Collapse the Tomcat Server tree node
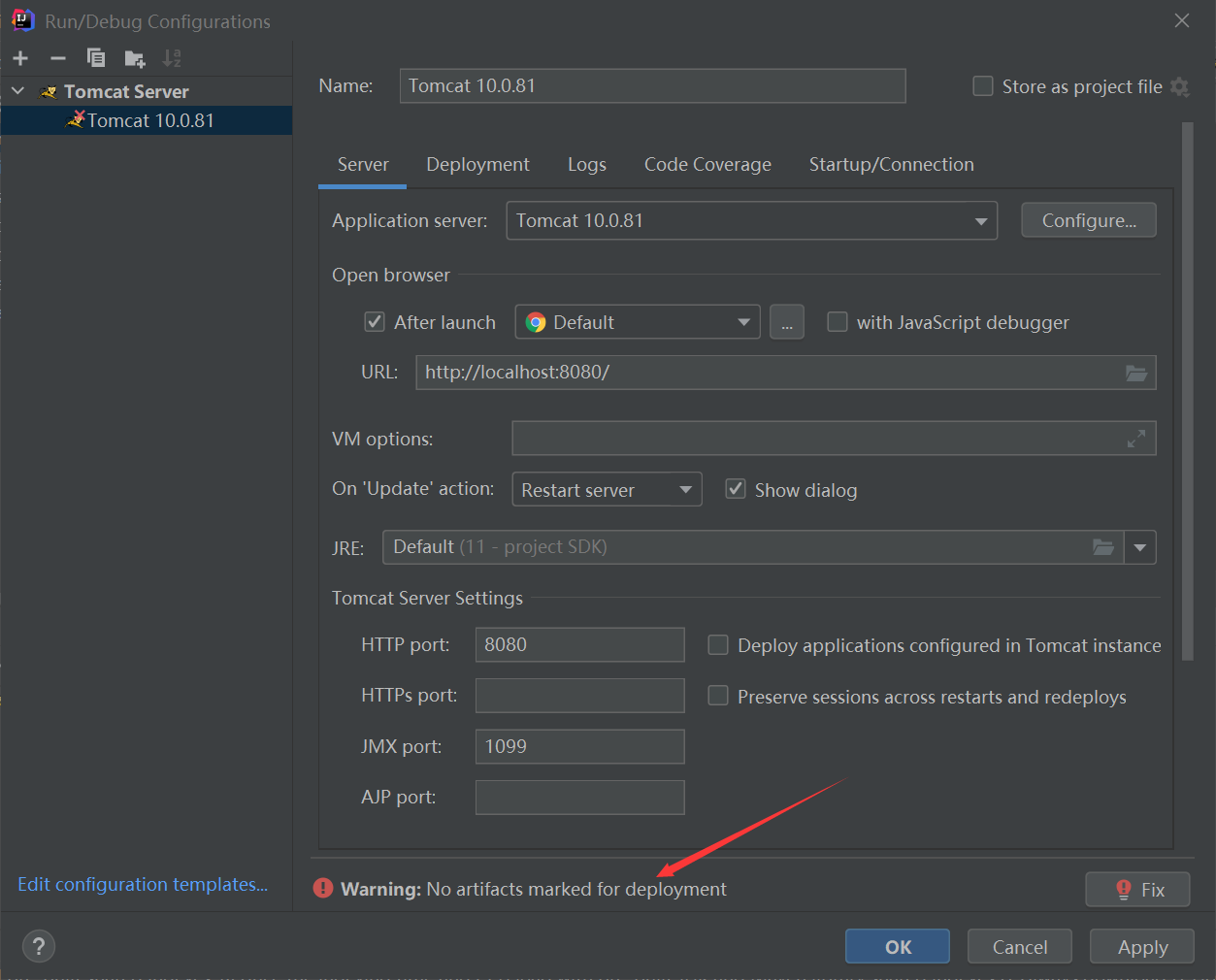 (18, 91)
